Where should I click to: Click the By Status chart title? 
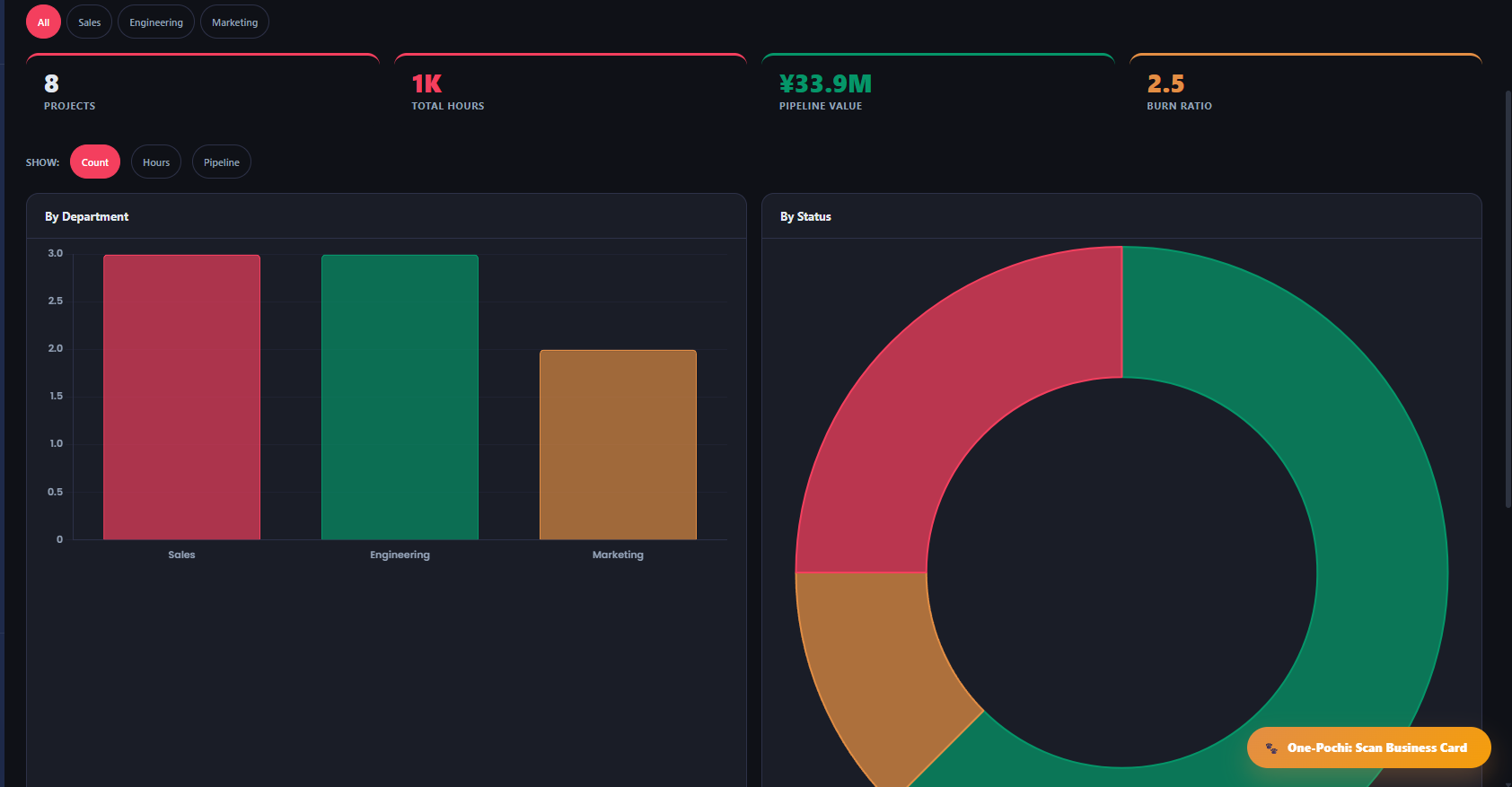(805, 216)
